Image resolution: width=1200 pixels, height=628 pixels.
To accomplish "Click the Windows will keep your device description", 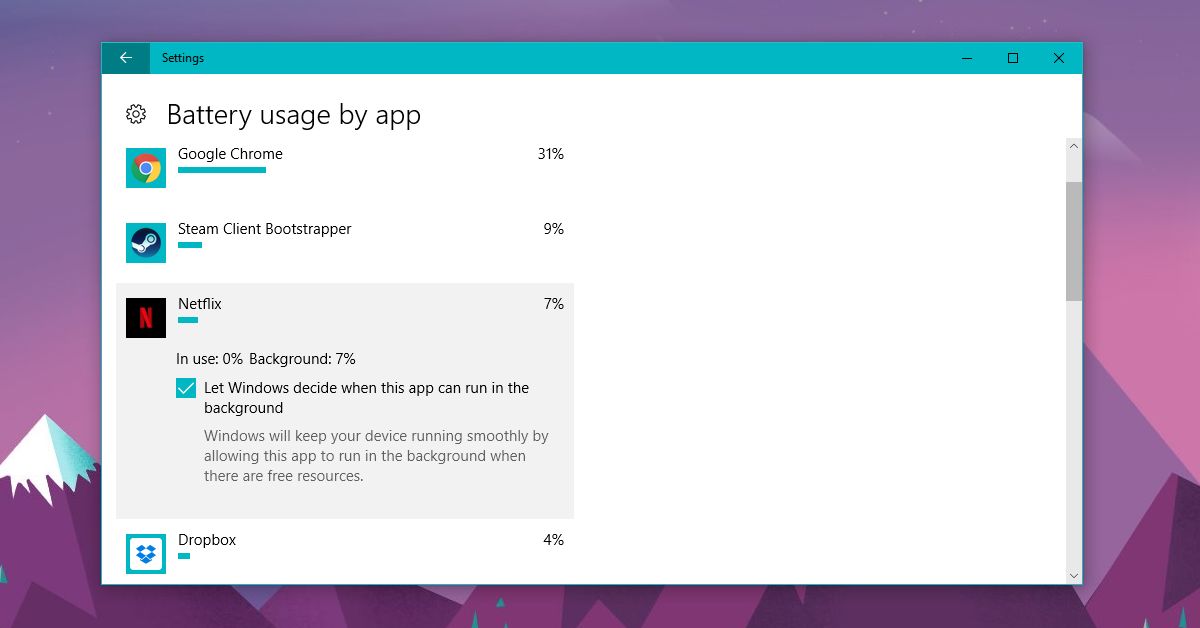I will pos(376,456).
